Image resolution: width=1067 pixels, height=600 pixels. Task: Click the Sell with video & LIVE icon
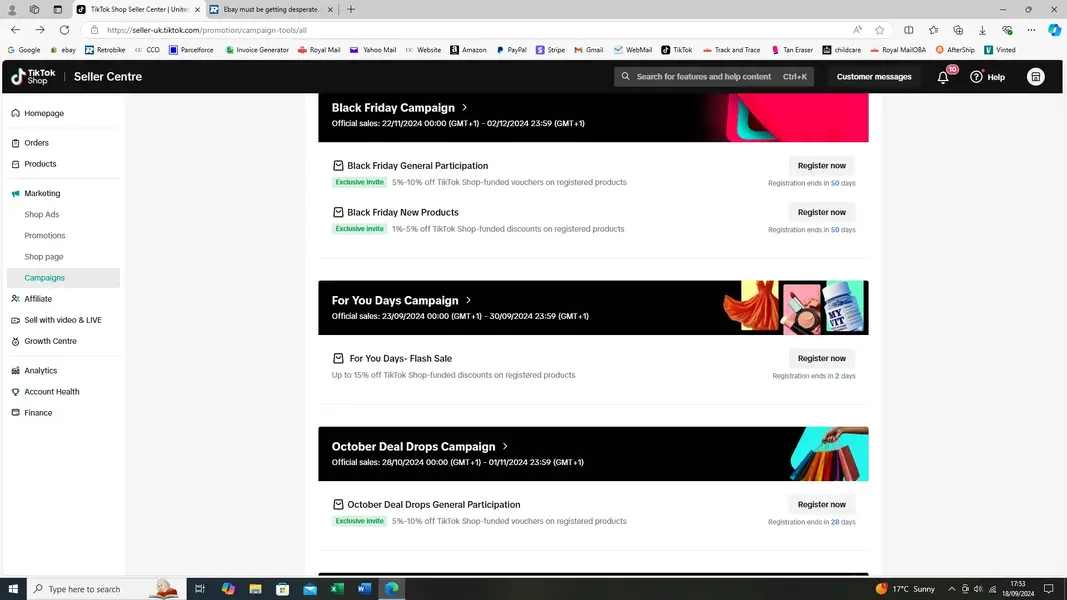(16, 320)
